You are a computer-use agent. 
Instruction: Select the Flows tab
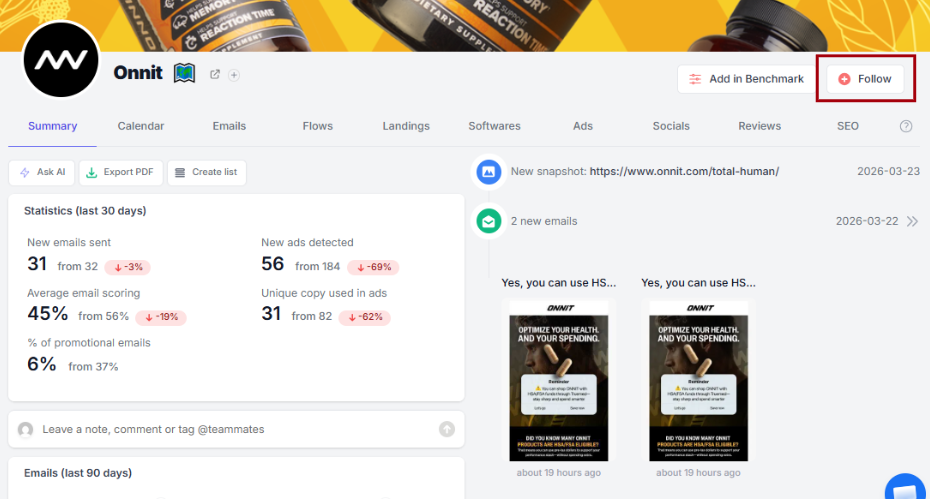(x=317, y=126)
